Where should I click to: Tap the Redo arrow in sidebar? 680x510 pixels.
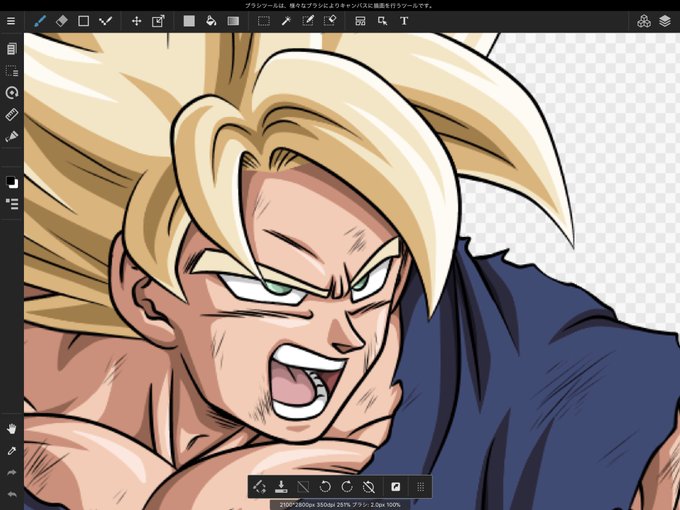tap(12, 473)
